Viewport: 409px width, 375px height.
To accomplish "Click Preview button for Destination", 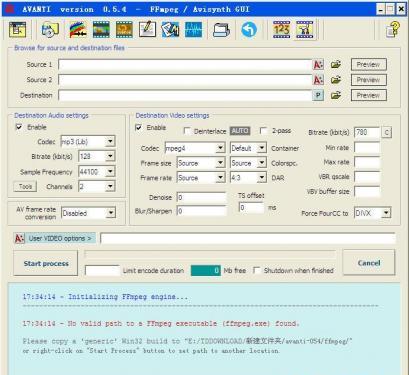I will point(369,95).
